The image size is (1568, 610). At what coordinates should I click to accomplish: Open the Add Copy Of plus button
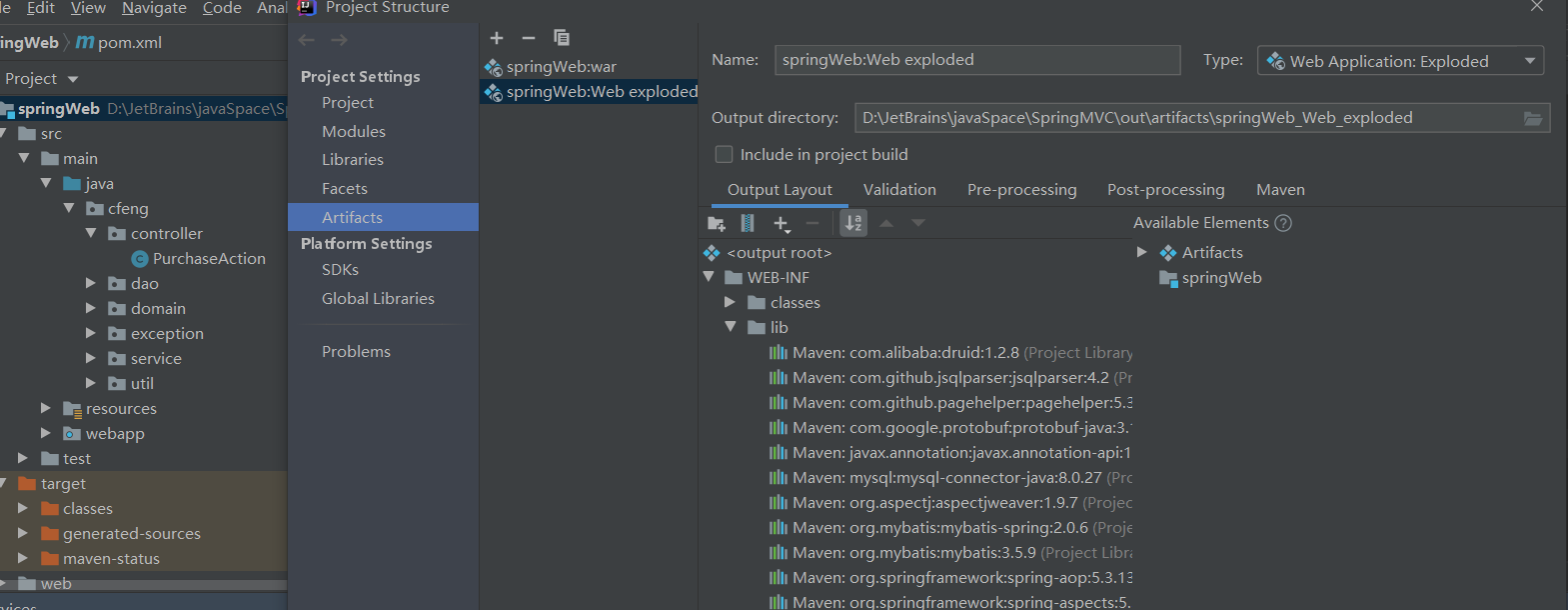782,224
